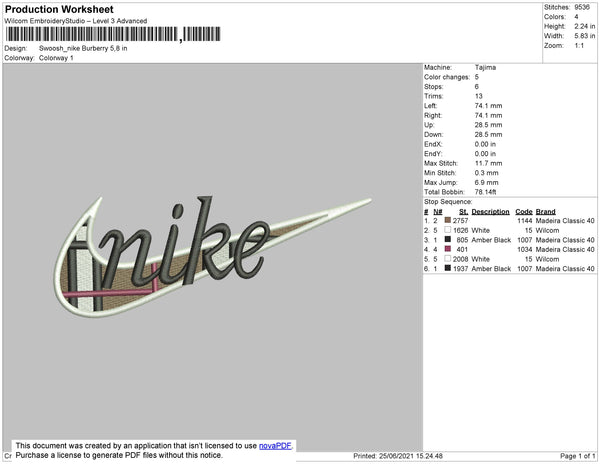Click the barcode under the worksheet header

point(113,34)
